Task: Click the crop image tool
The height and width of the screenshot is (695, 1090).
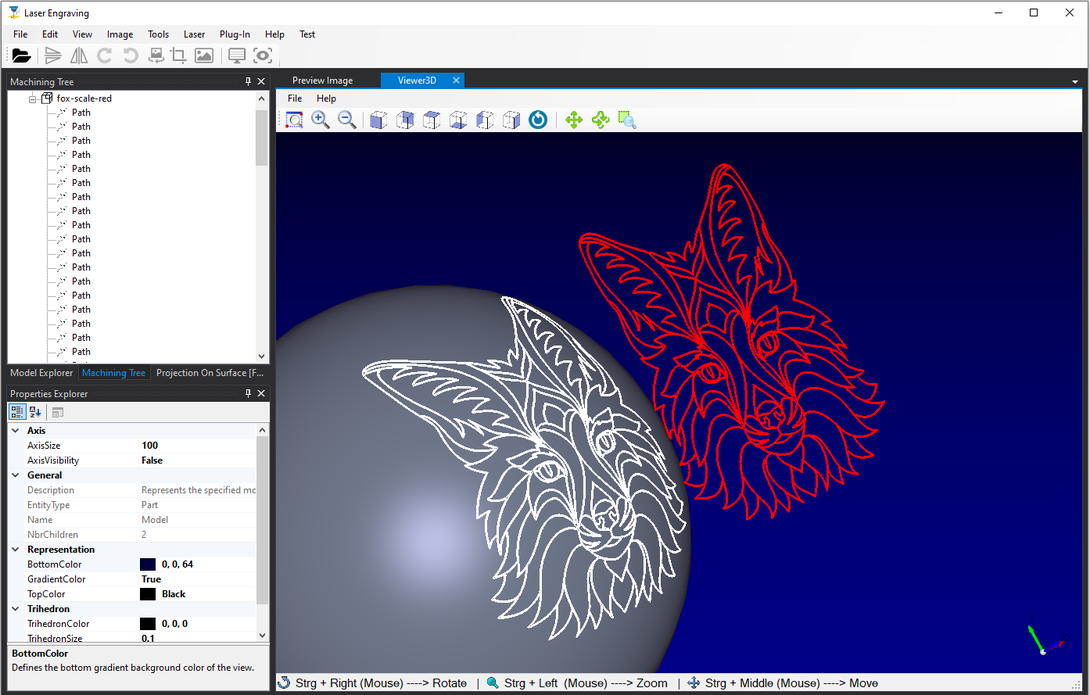Action: (x=178, y=56)
